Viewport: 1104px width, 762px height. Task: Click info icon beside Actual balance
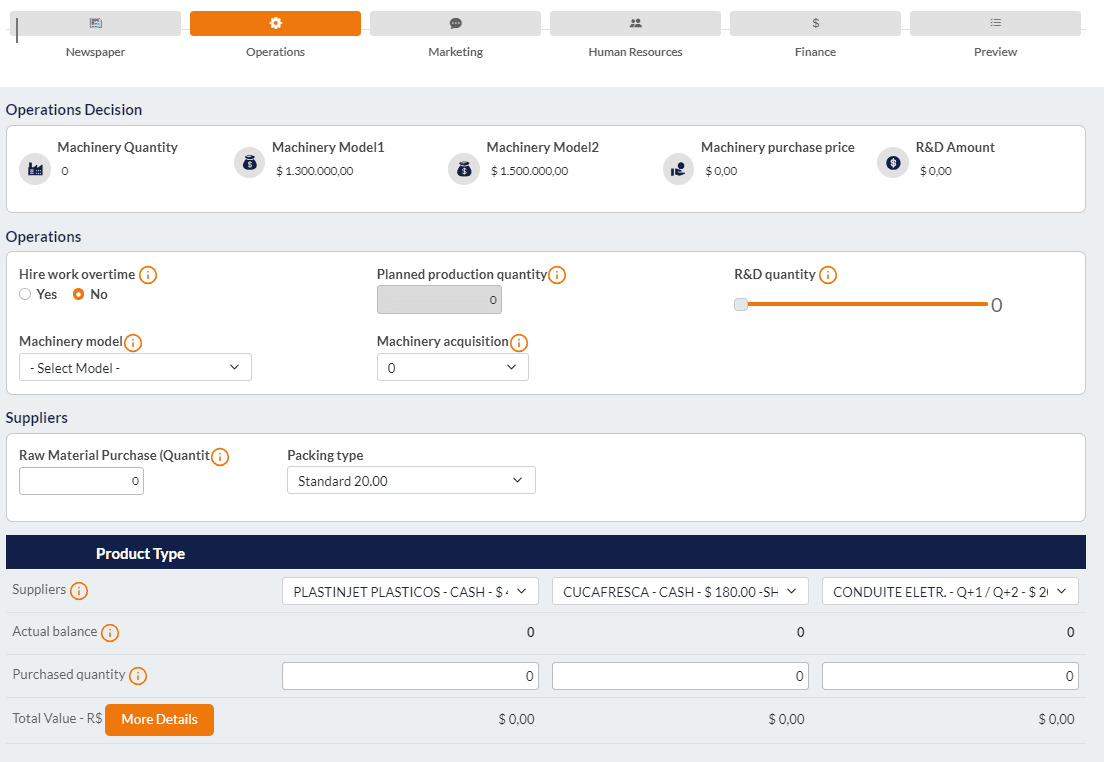(110, 633)
